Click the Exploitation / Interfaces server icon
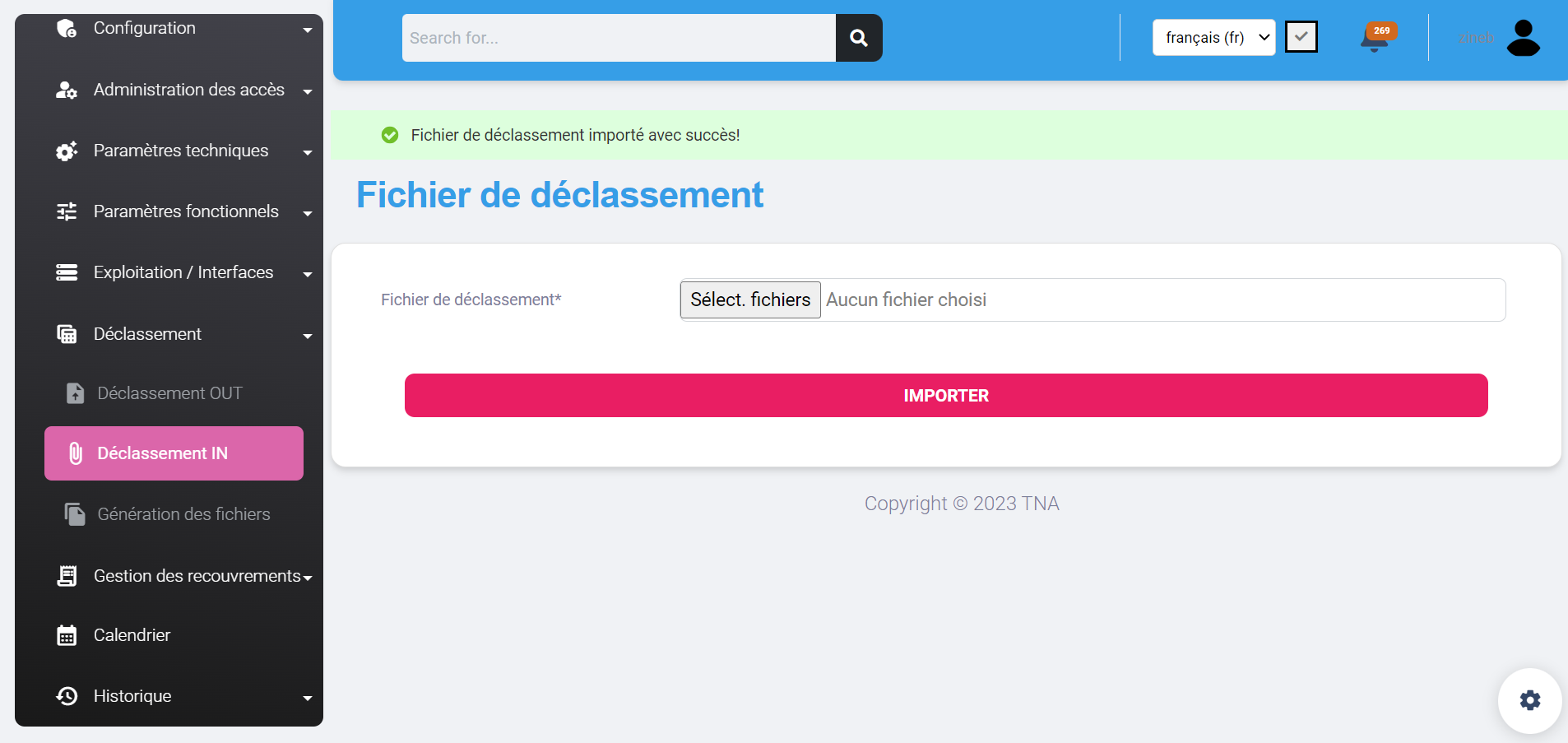The image size is (1568, 743). coord(67,272)
